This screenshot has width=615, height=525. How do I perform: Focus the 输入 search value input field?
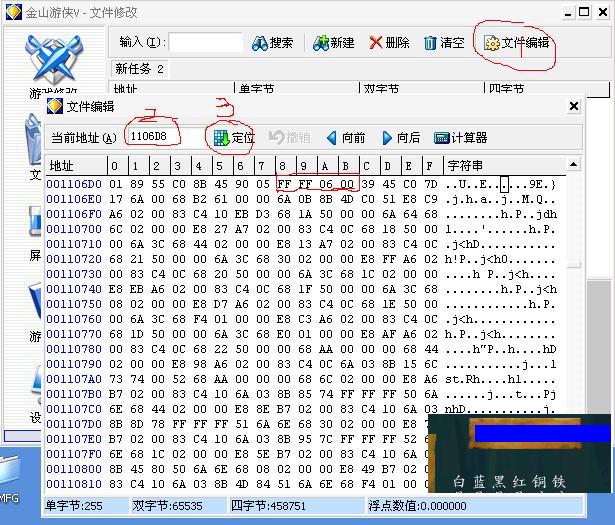point(205,43)
